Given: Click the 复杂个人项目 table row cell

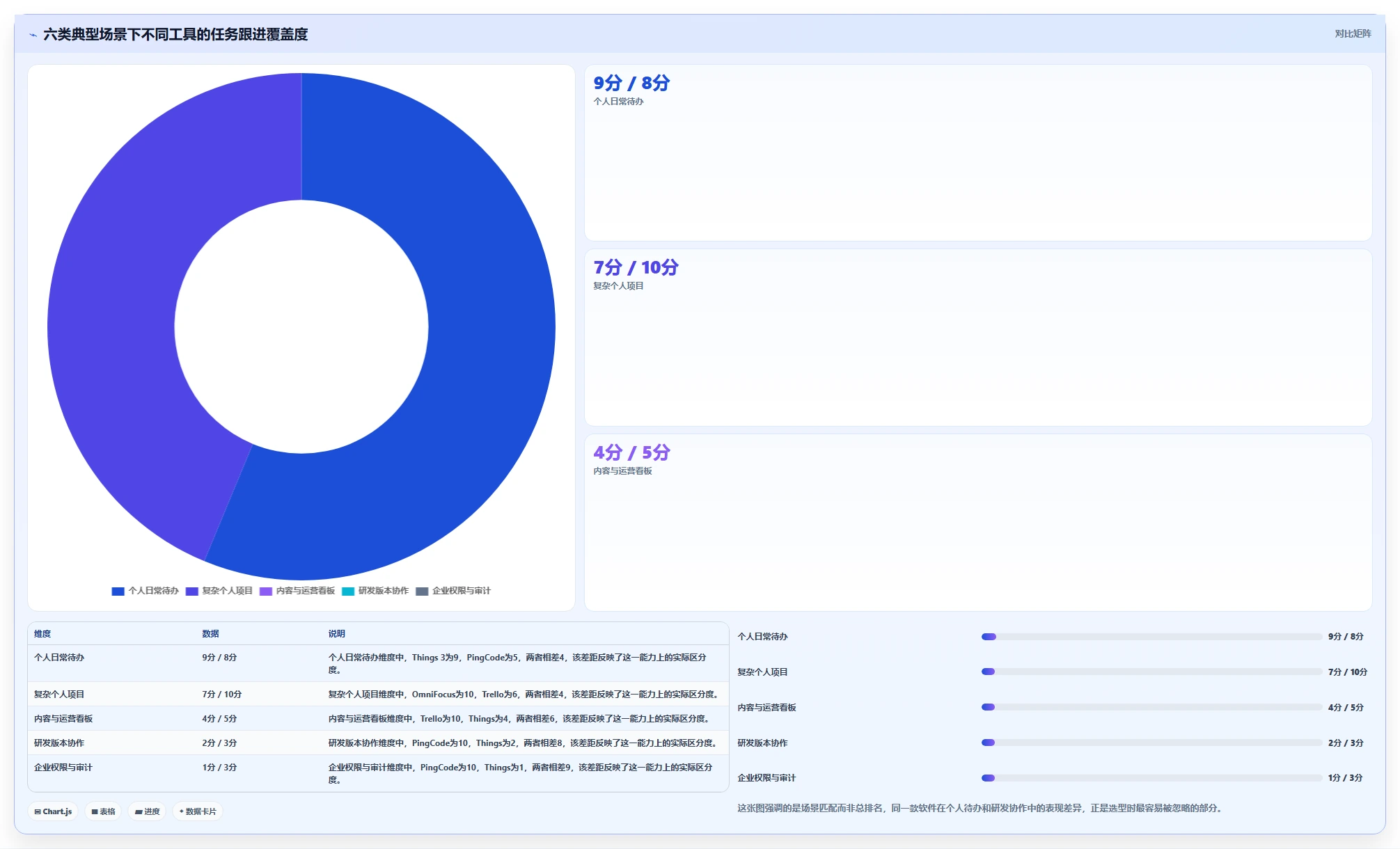Looking at the screenshot, I should pyautogui.click(x=59, y=695).
